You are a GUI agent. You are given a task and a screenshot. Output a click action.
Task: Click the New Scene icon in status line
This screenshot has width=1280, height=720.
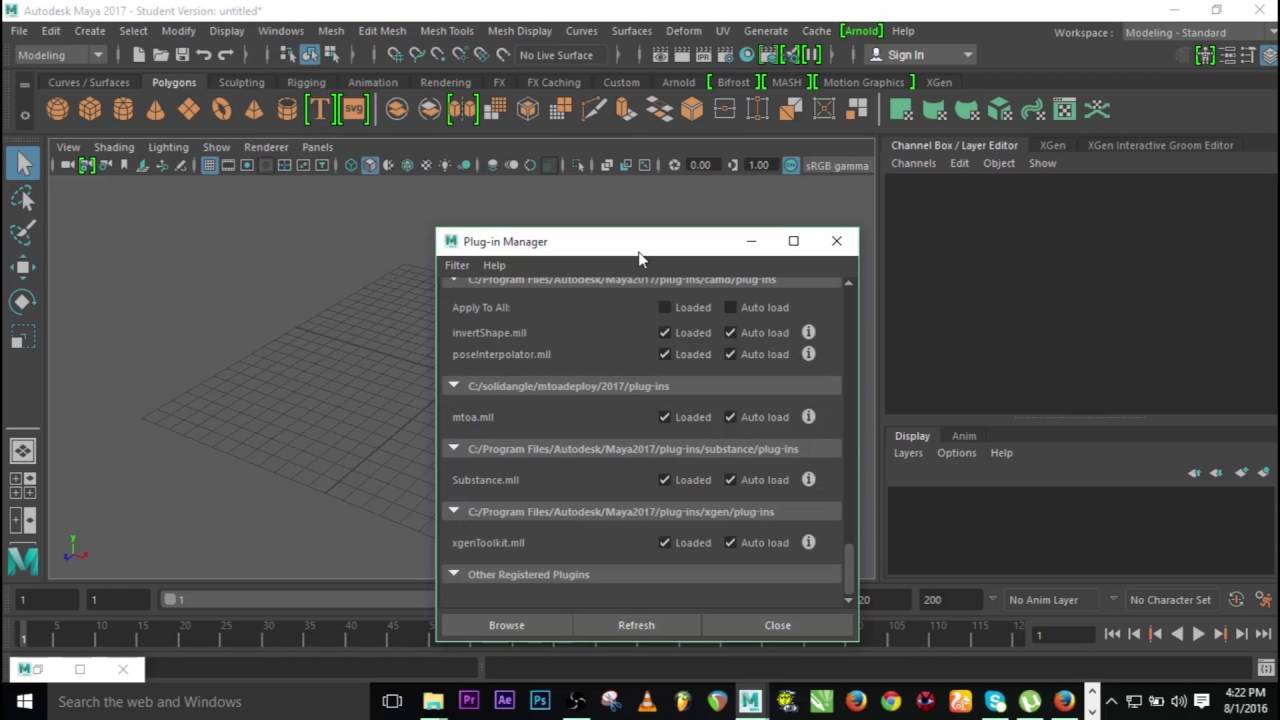pyautogui.click(x=139, y=55)
